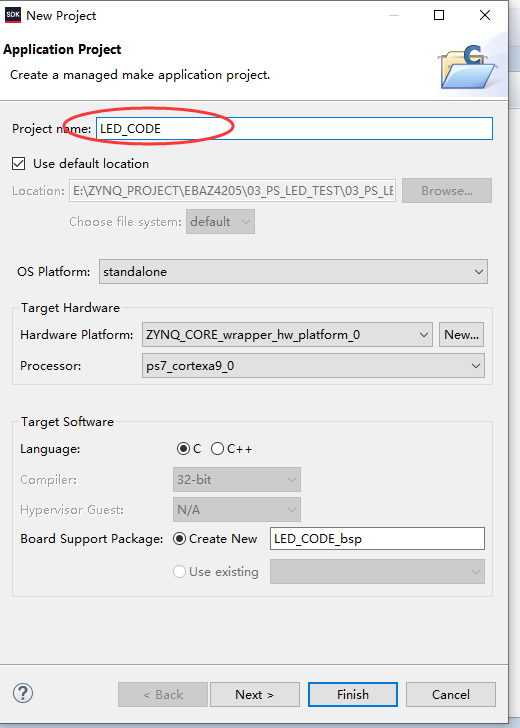Expand the Hardware Platform dropdown
The image size is (520, 728).
tap(287, 335)
